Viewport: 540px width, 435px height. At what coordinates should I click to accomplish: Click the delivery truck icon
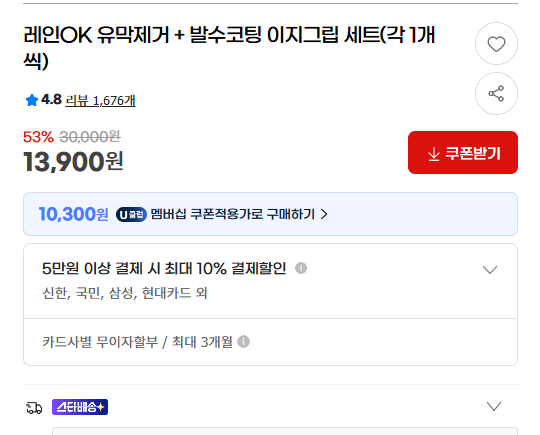[x=34, y=407]
